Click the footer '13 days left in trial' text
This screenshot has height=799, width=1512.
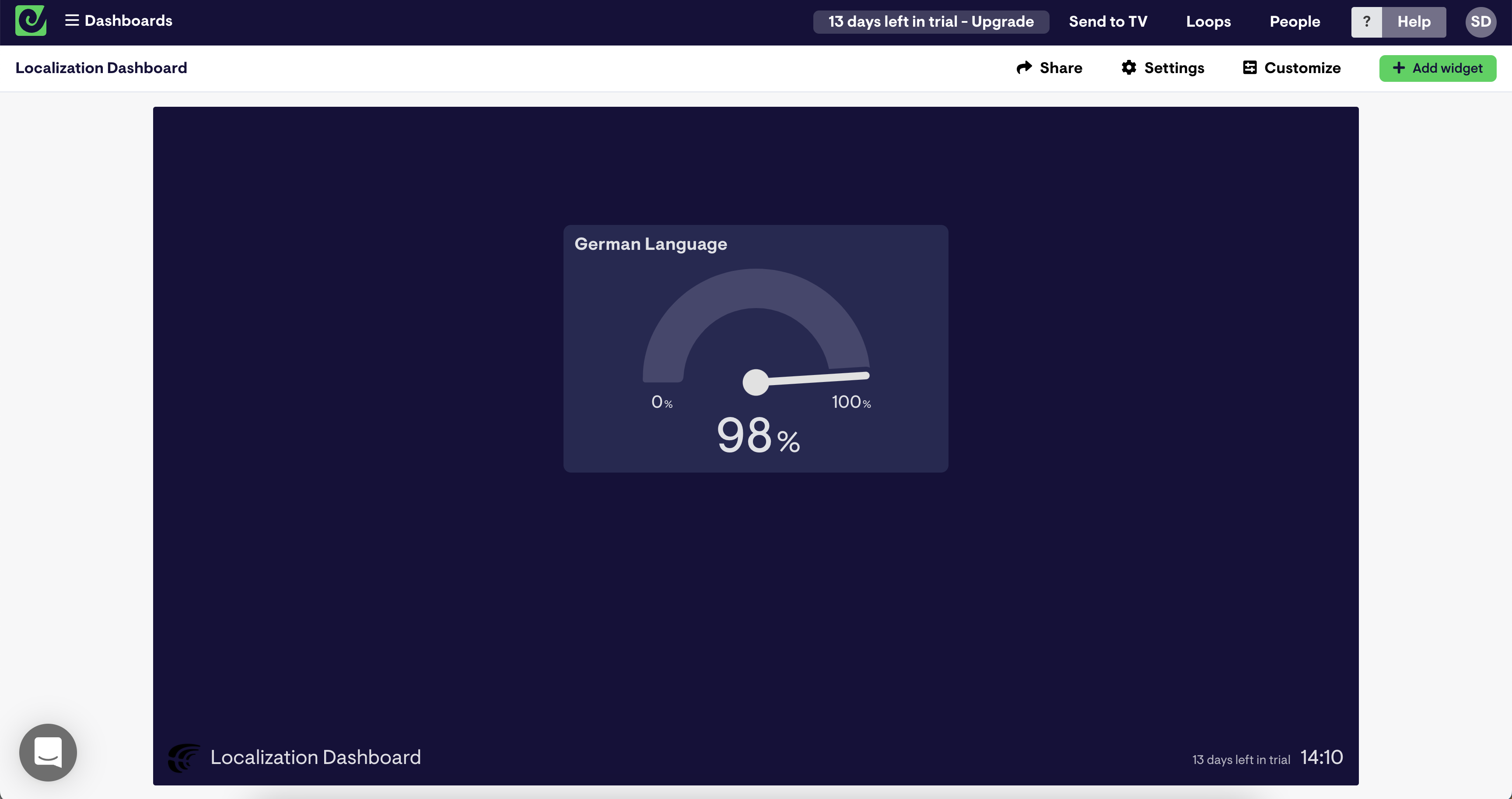click(x=1241, y=760)
